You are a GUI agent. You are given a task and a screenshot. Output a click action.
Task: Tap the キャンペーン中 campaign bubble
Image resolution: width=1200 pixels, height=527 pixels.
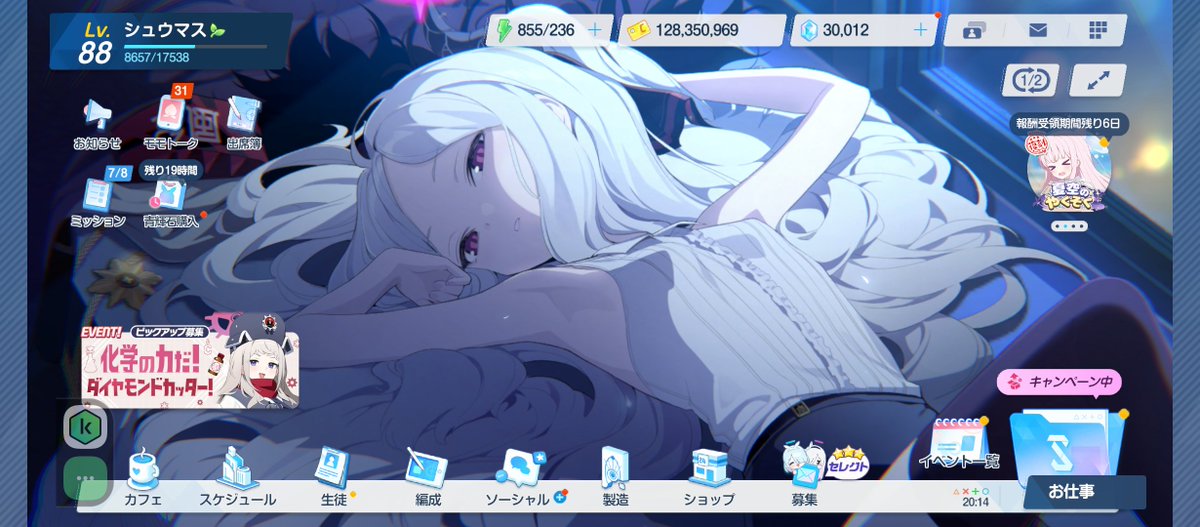click(x=1059, y=382)
